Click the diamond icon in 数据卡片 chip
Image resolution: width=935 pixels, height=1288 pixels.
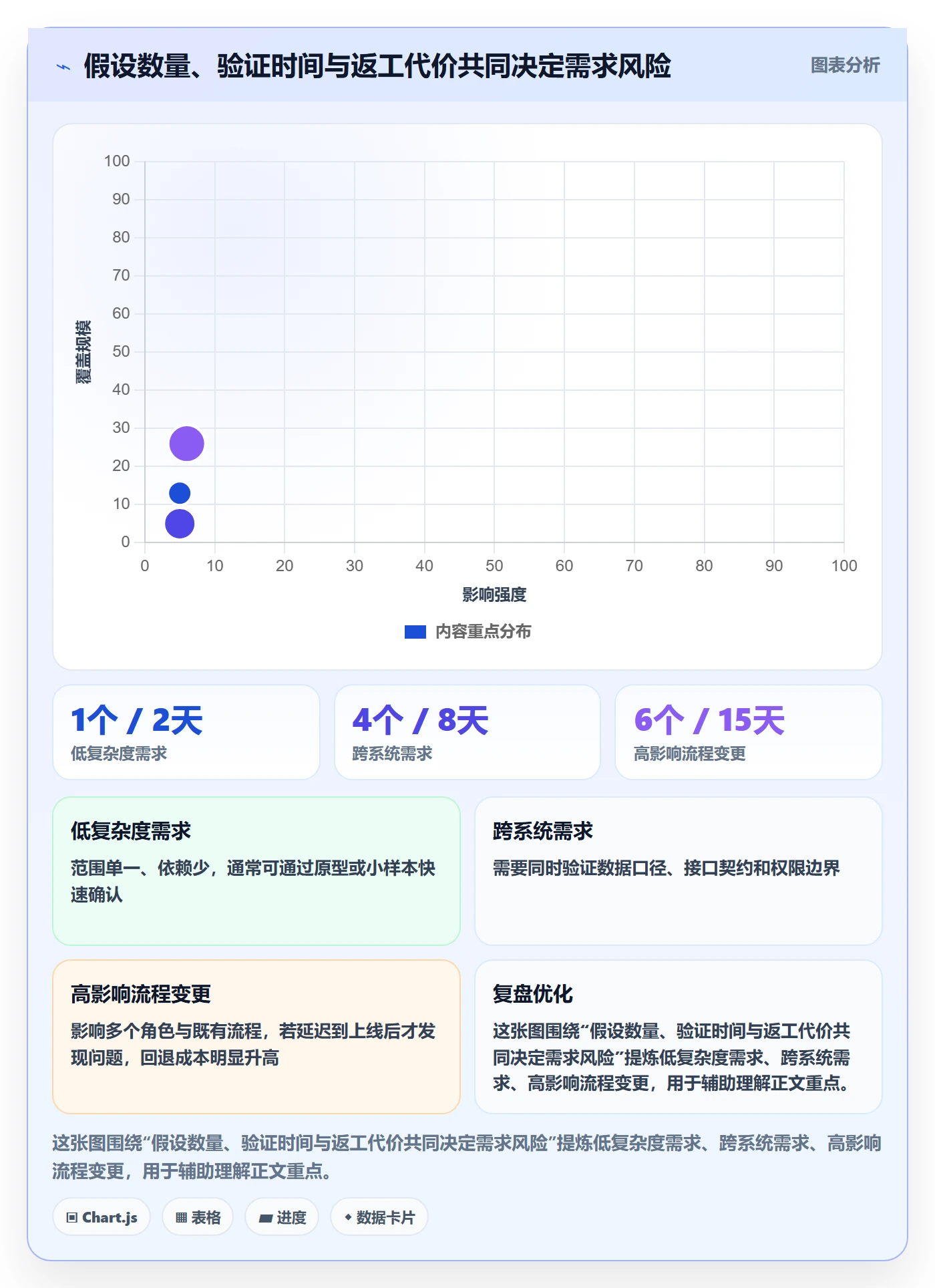coord(348,1217)
